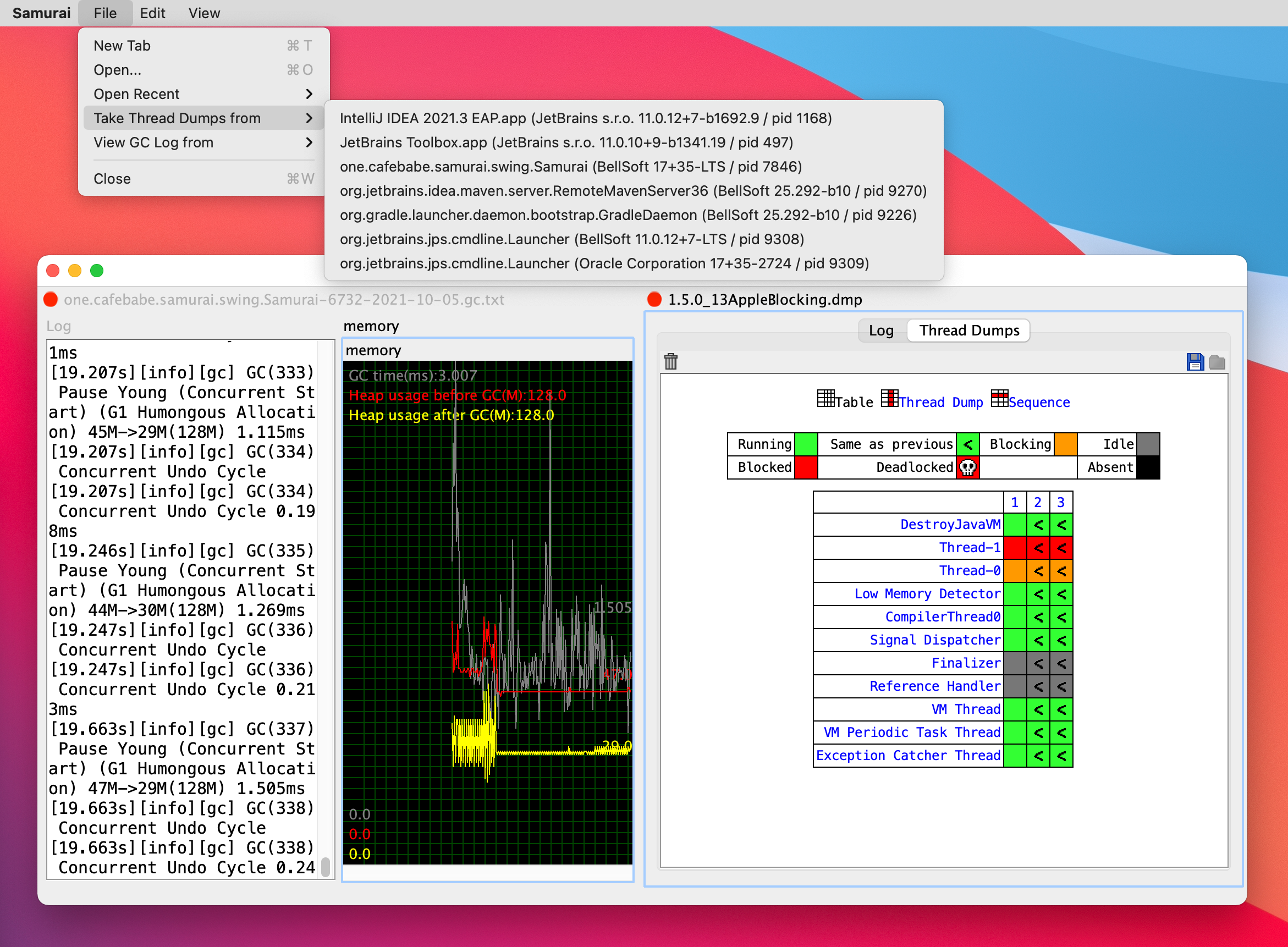Click Thread-0 orange cell in dump 1
The width and height of the screenshot is (1288, 947).
coord(1015,571)
